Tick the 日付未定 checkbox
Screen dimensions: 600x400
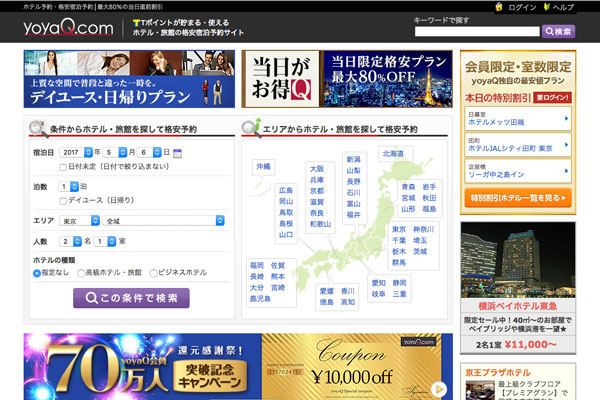point(63,167)
